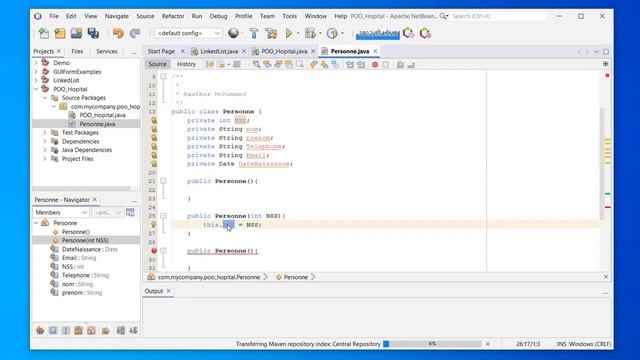The image size is (640, 360).
Task: Toggle Sort by Source in the Navigator
Action: (x=133, y=330)
